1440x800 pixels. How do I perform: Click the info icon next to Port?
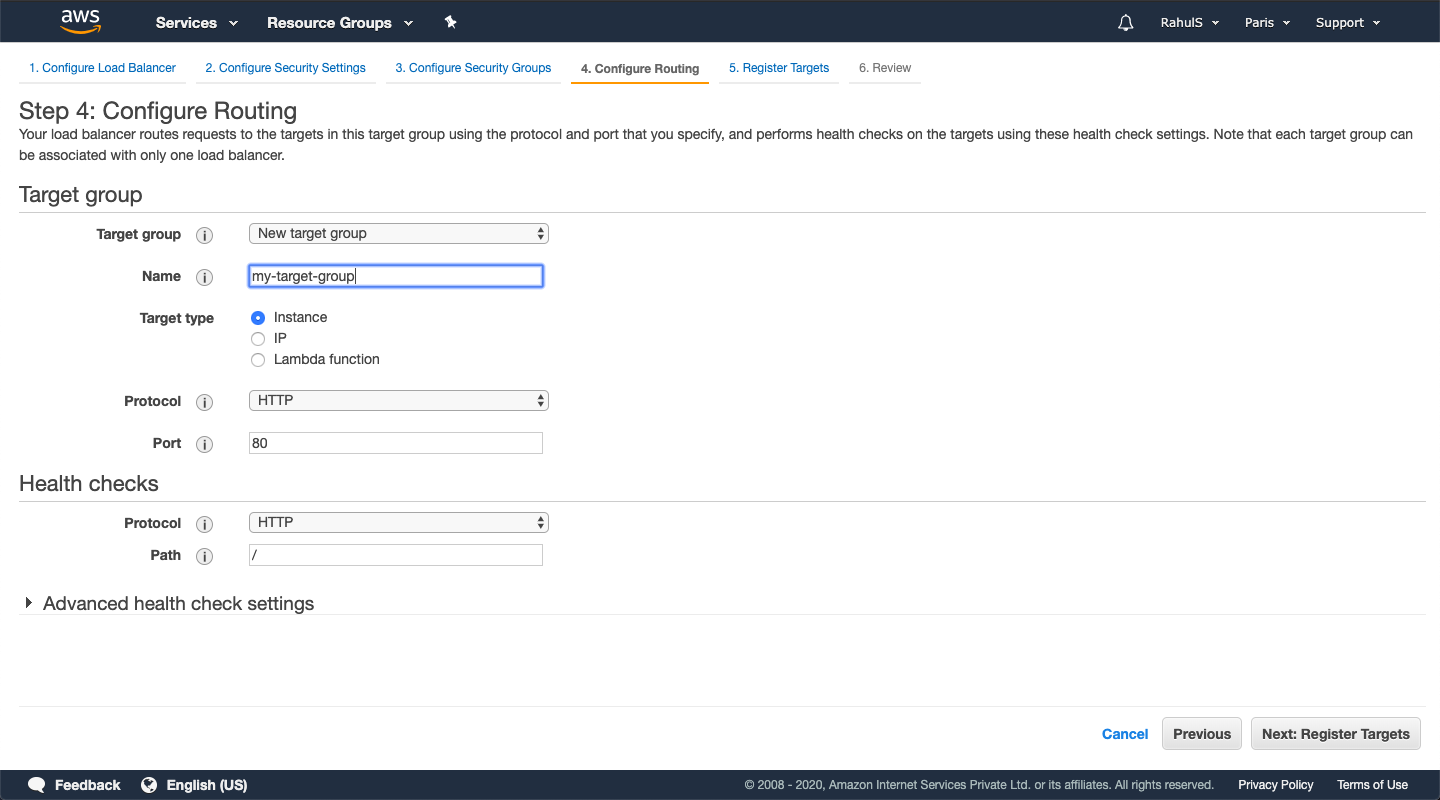point(204,445)
